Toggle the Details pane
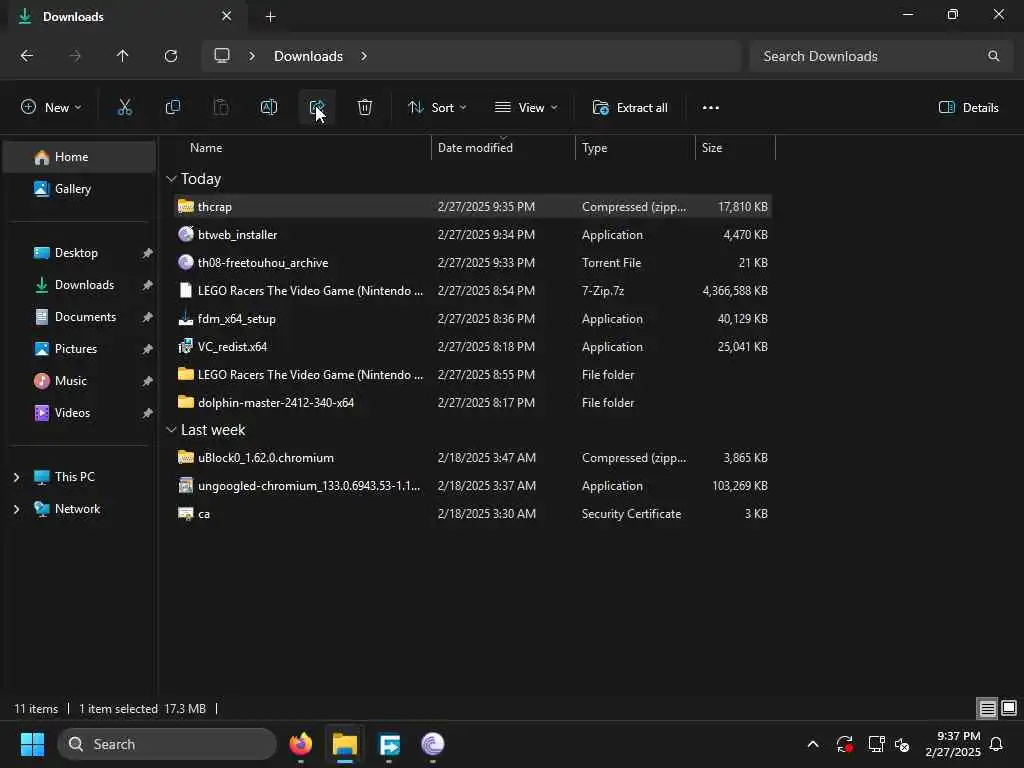 tap(968, 108)
